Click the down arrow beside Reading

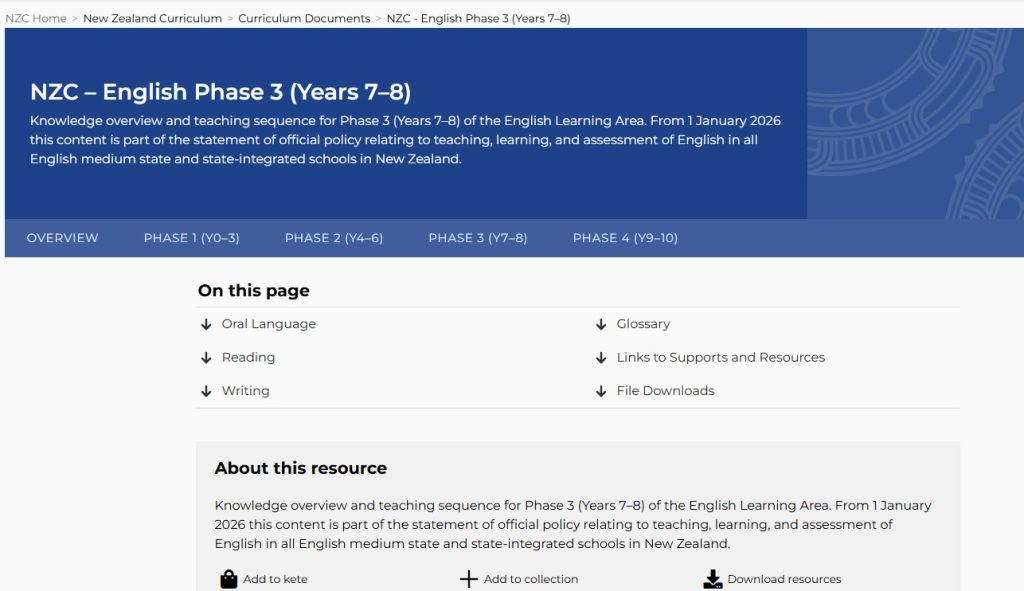(206, 358)
